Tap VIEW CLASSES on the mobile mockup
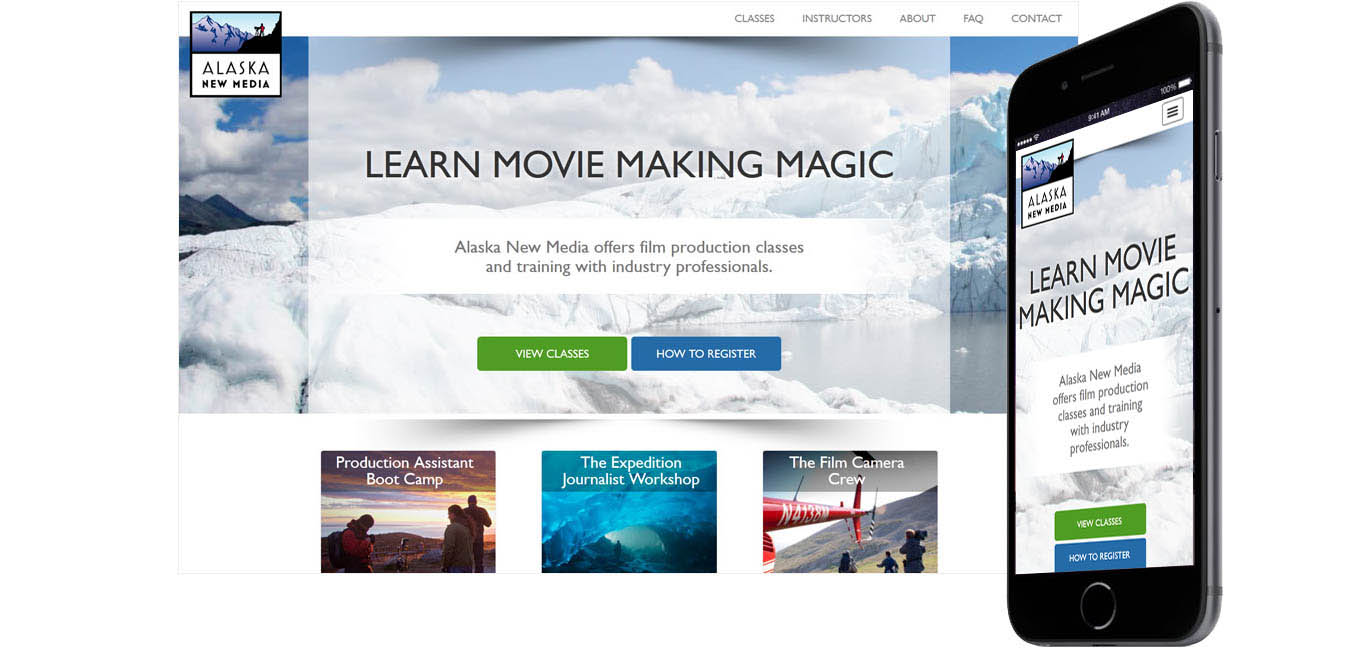The height and width of the screenshot is (648, 1368). 1100,522
